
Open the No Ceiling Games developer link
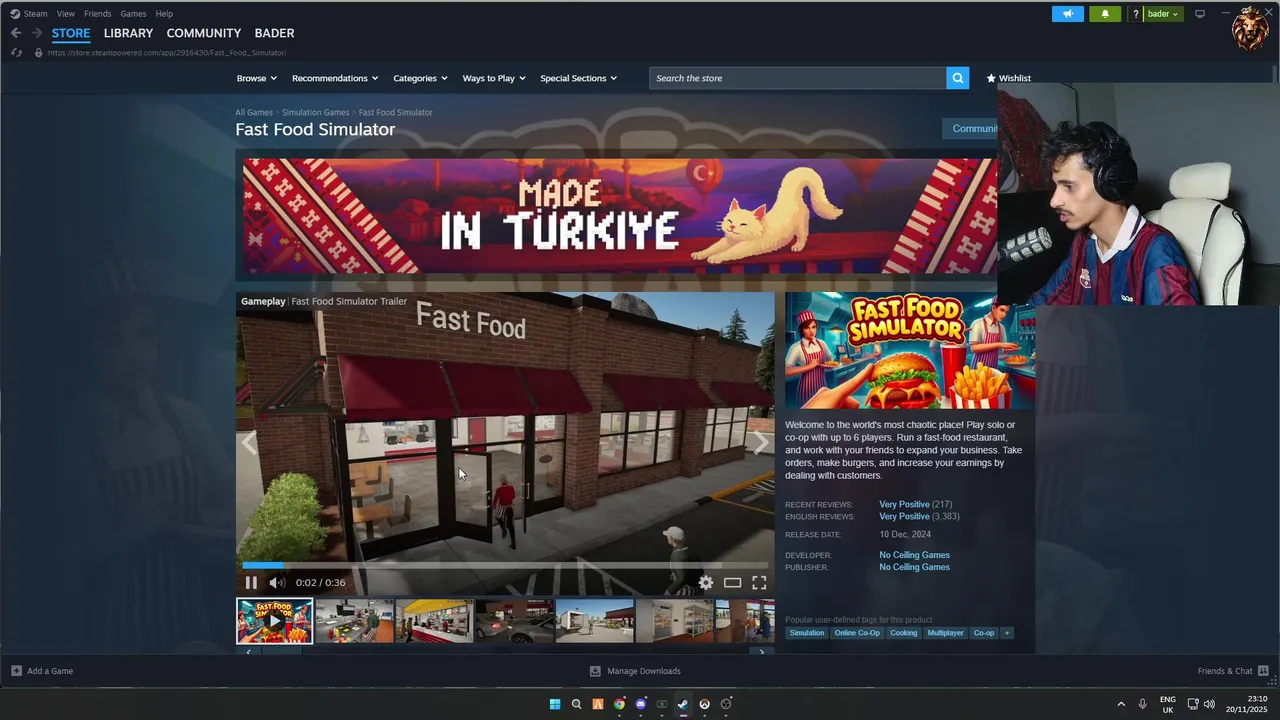click(x=914, y=555)
